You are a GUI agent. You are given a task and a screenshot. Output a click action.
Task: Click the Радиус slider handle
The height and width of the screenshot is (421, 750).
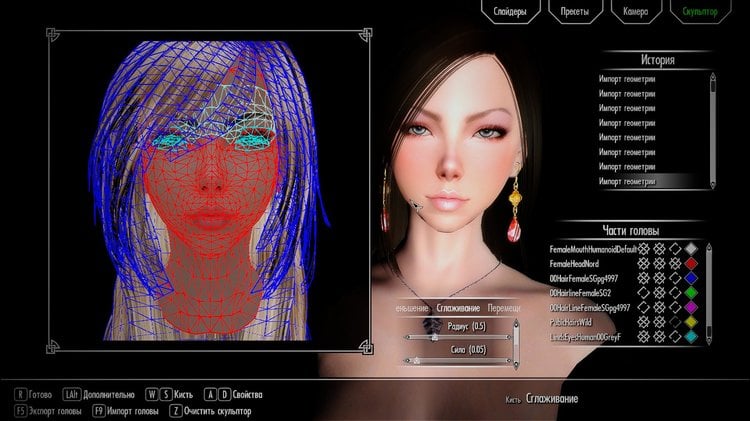(434, 337)
